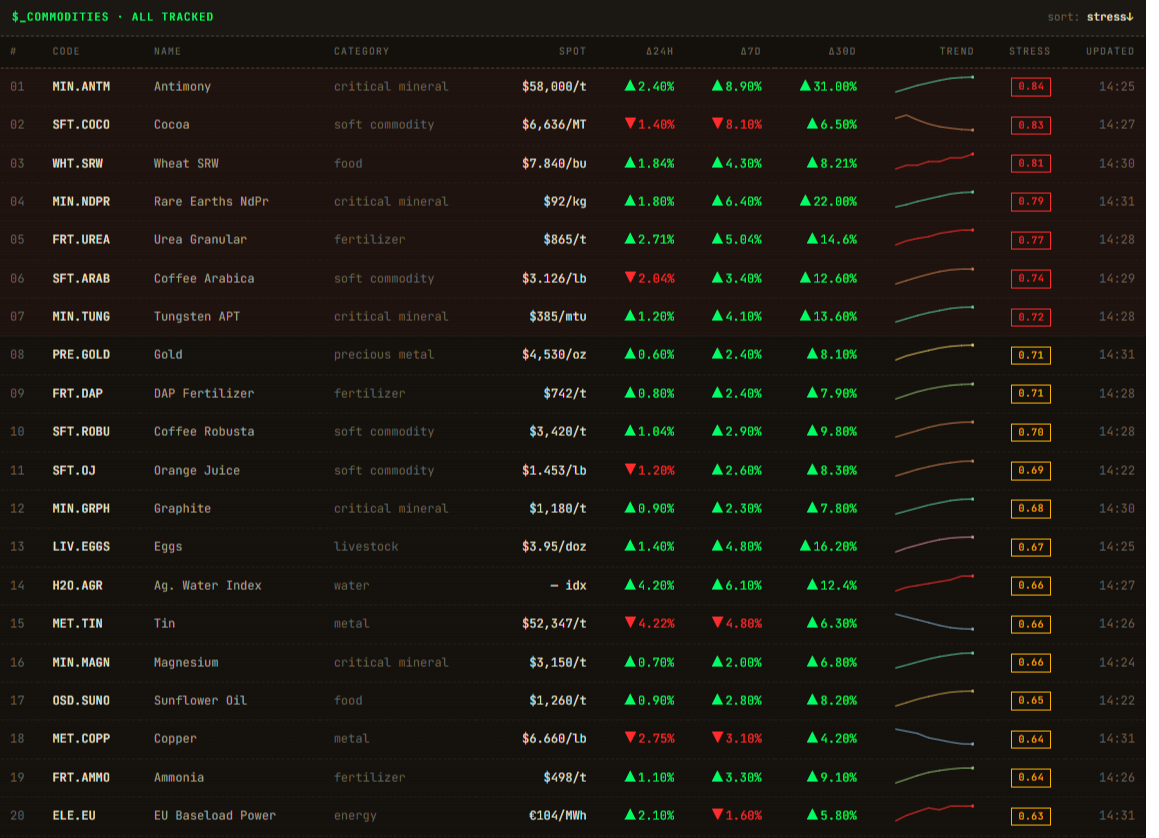This screenshot has height=838, width=1159.
Task: Sort by the STRESS column header
Action: [1030, 51]
